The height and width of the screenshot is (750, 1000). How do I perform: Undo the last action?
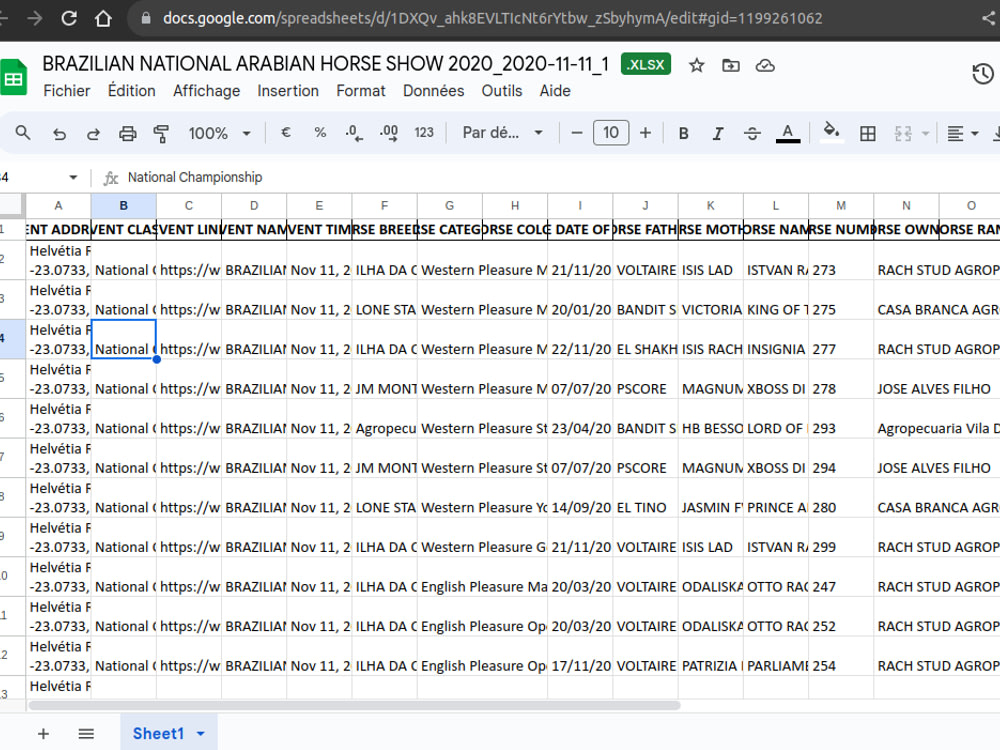(59, 133)
